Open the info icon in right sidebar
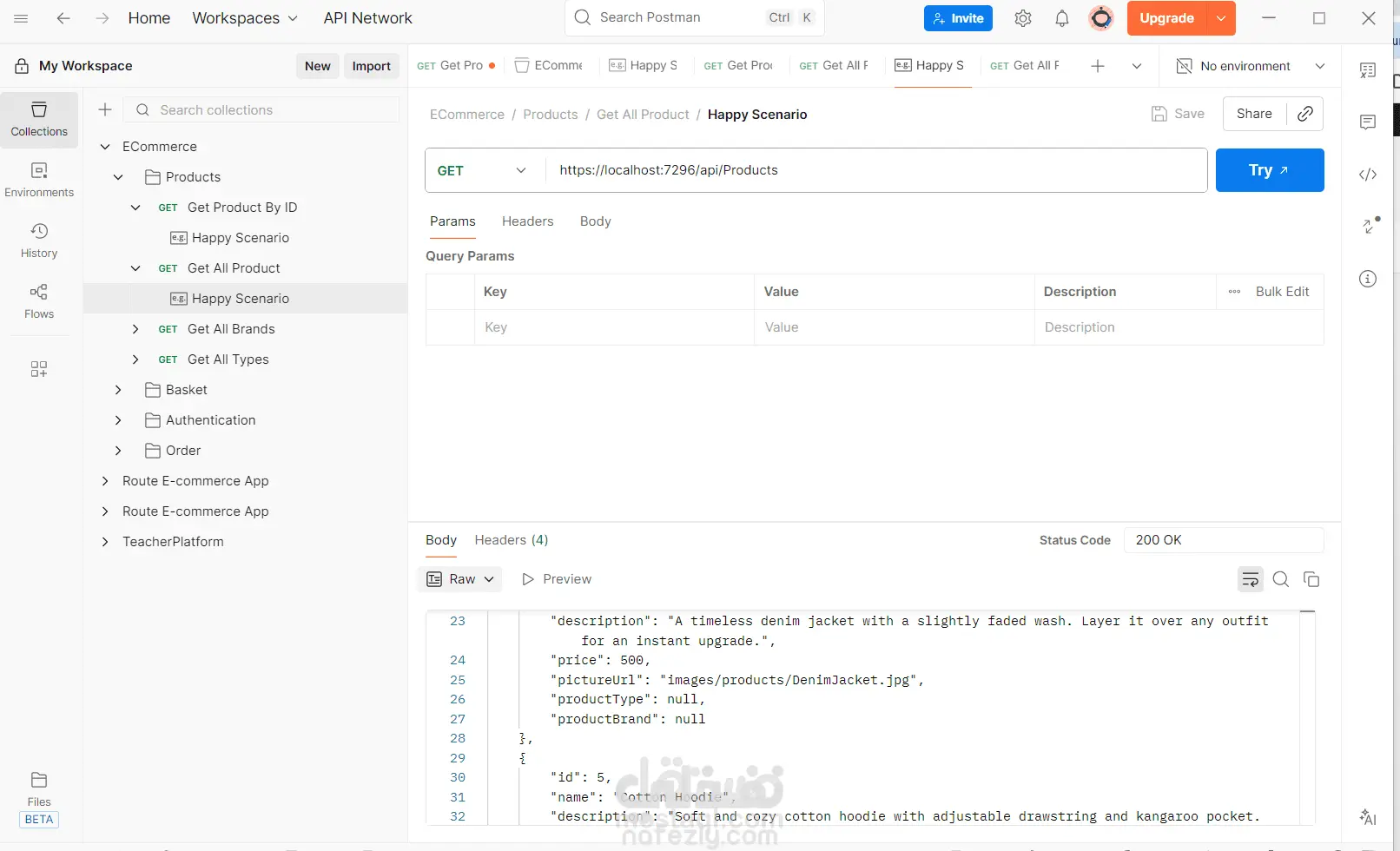The width and height of the screenshot is (1400, 851). [x=1368, y=279]
